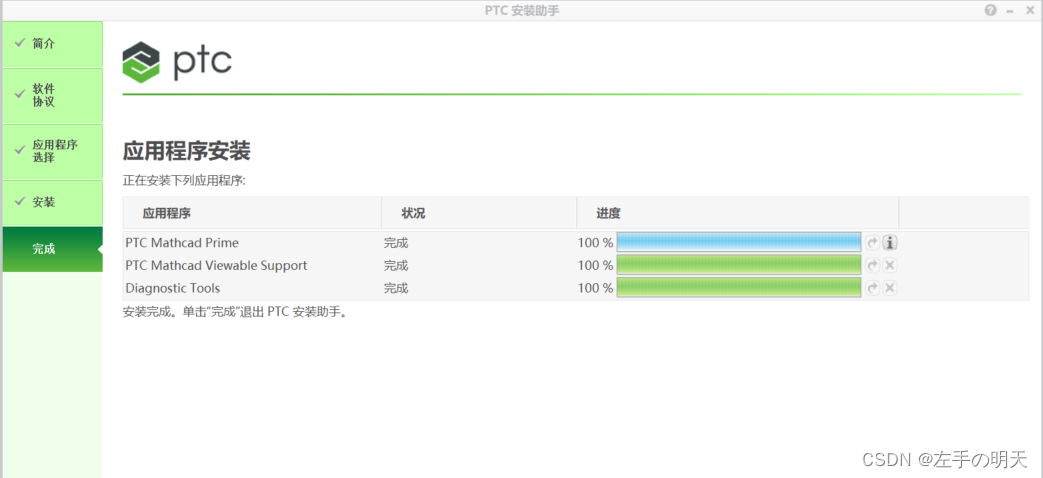The image size is (1043, 478).
Task: Click the 100 % value for PTC Mathcad Prime
Action: click(595, 243)
